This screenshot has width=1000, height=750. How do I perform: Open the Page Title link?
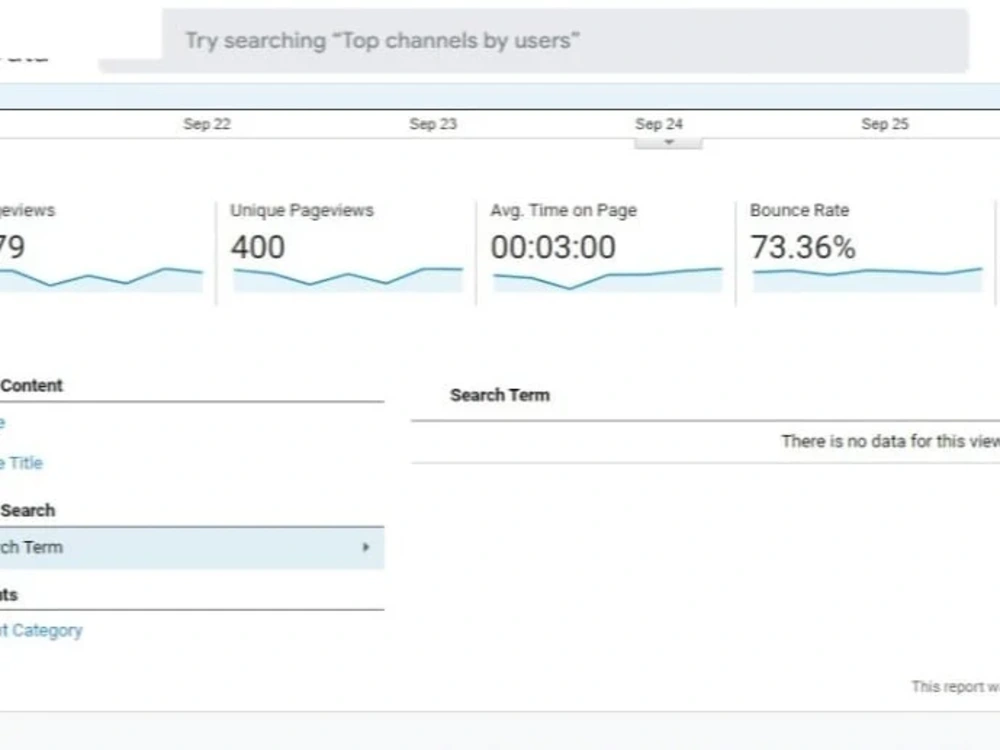[21, 463]
